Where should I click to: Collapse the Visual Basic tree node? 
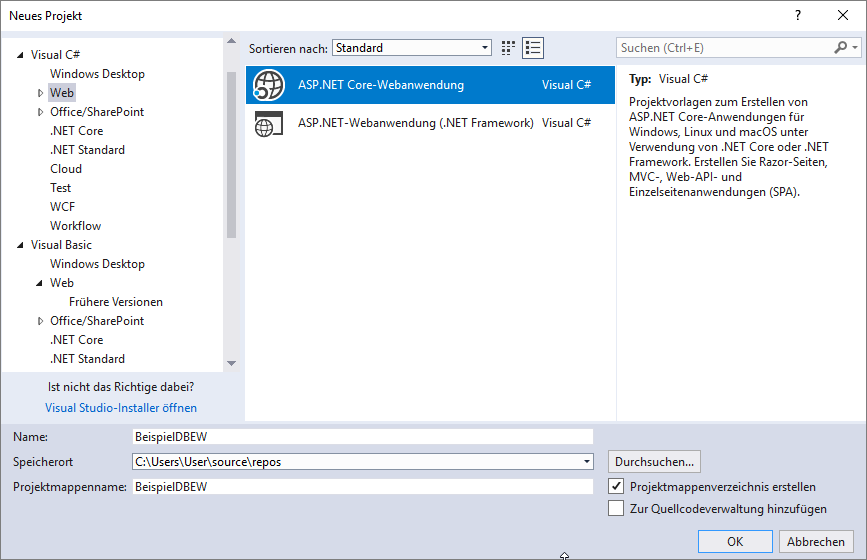[20, 245]
